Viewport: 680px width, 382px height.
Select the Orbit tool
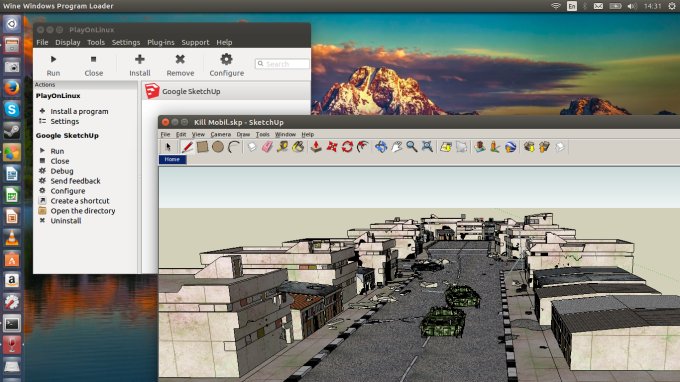[381, 147]
